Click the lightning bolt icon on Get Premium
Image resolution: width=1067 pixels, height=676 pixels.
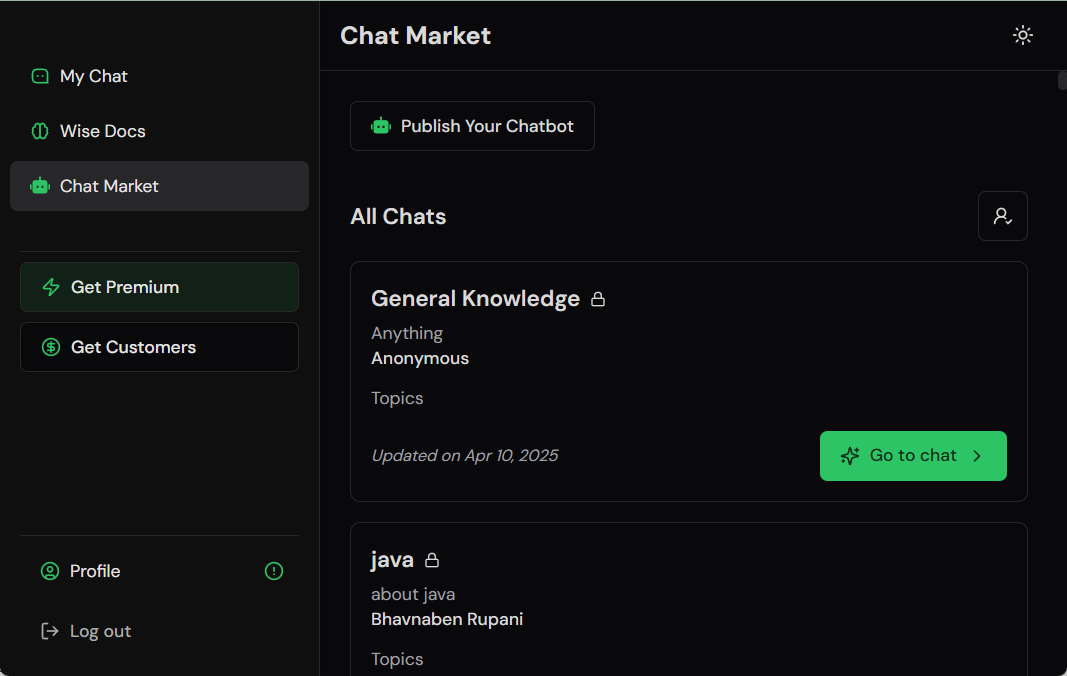[51, 287]
